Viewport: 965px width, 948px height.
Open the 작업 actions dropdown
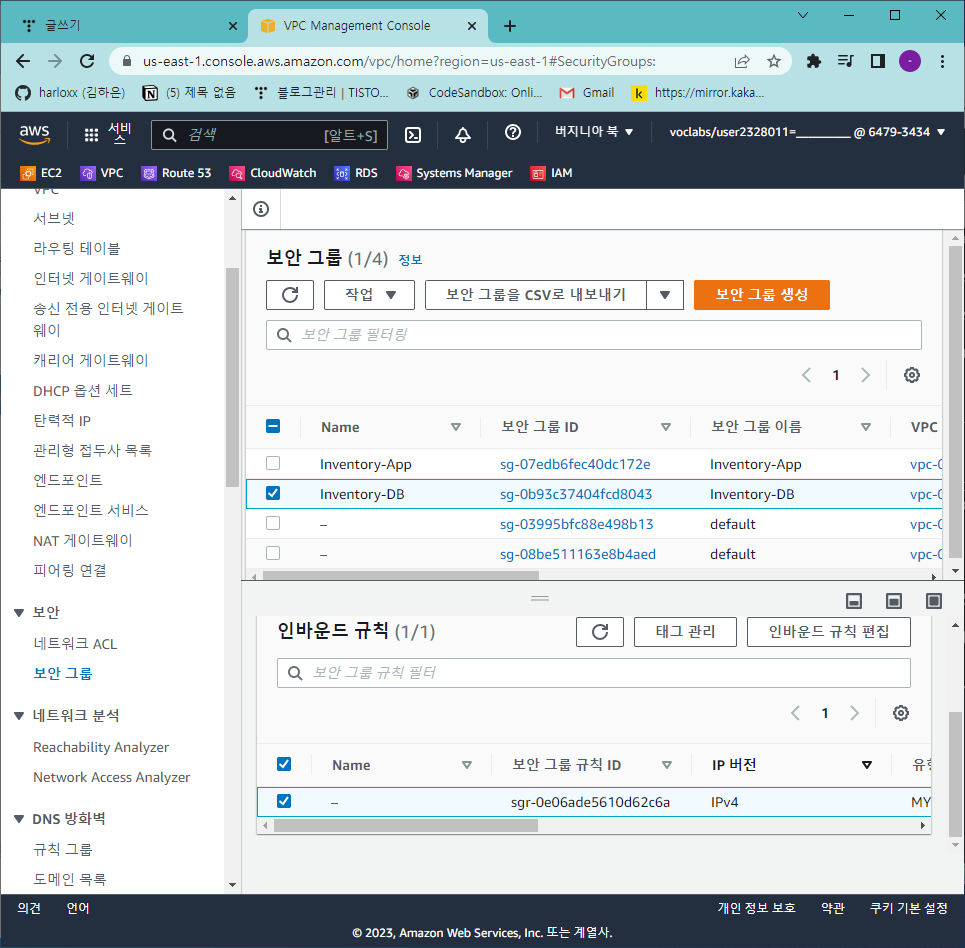click(369, 295)
